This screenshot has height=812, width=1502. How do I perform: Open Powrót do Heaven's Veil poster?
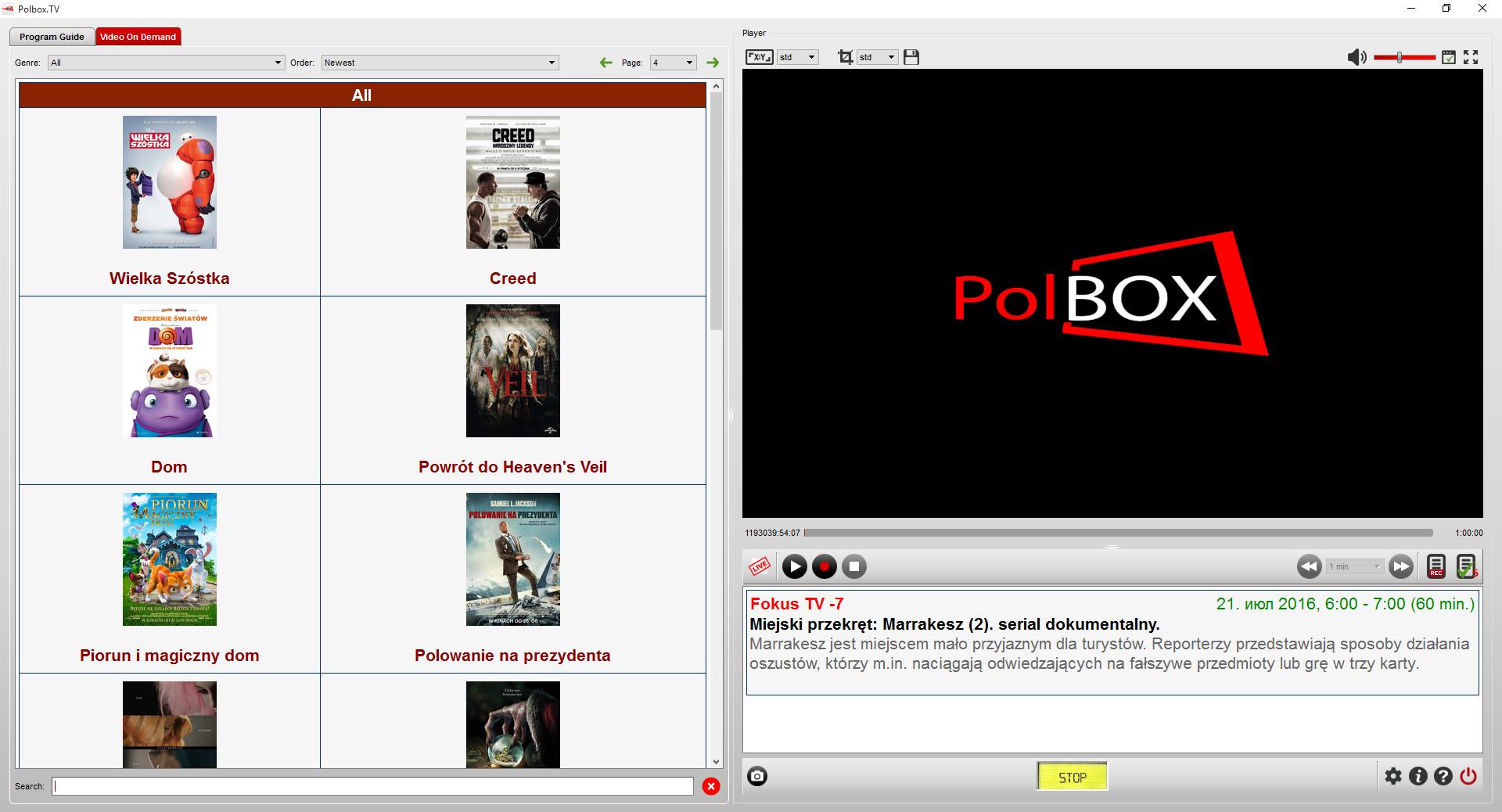(513, 371)
